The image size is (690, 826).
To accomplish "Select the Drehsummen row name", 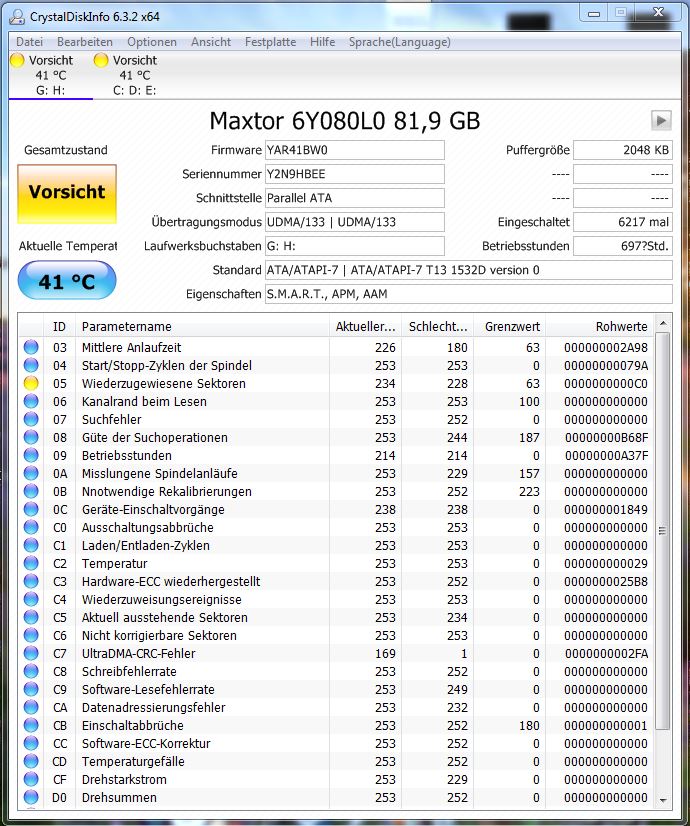I will (119, 798).
